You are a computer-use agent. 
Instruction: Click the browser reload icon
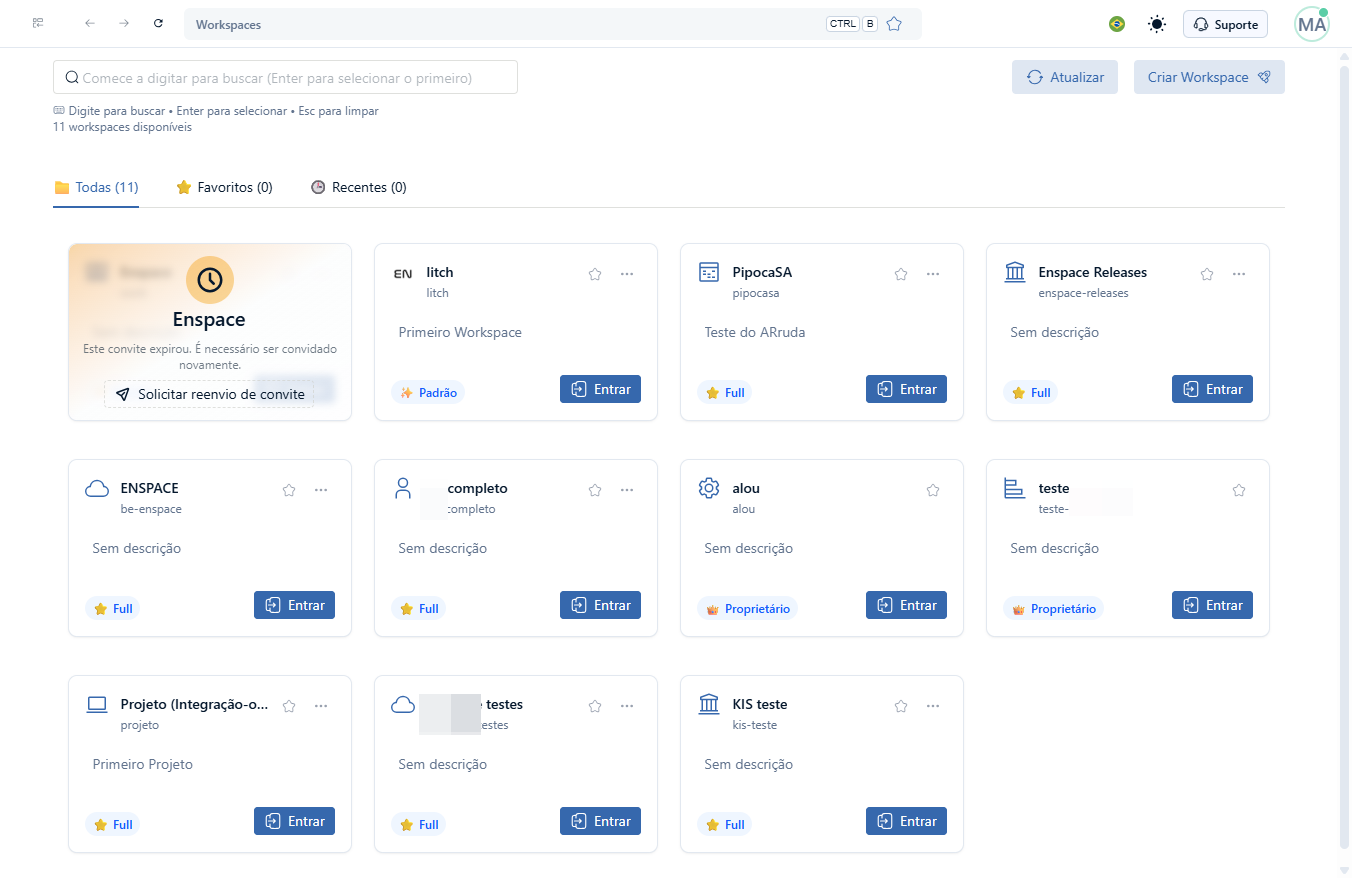[158, 23]
